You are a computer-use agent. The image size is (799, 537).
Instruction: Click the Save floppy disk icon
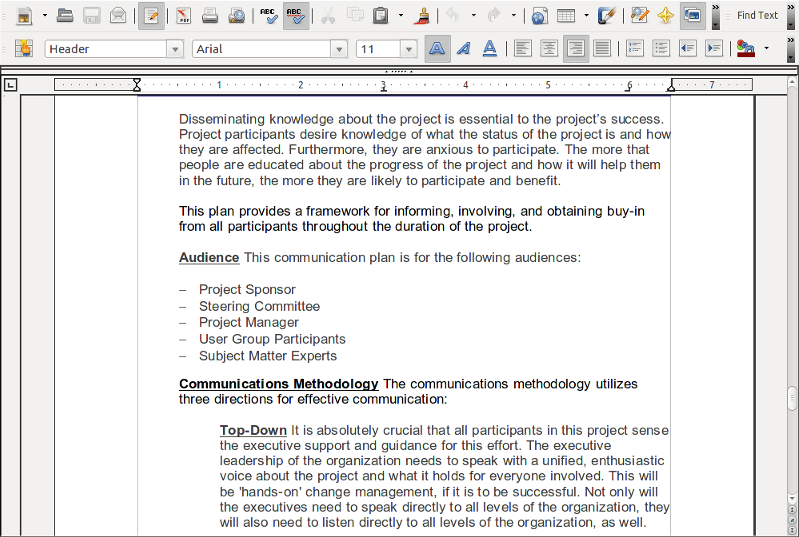coord(92,16)
